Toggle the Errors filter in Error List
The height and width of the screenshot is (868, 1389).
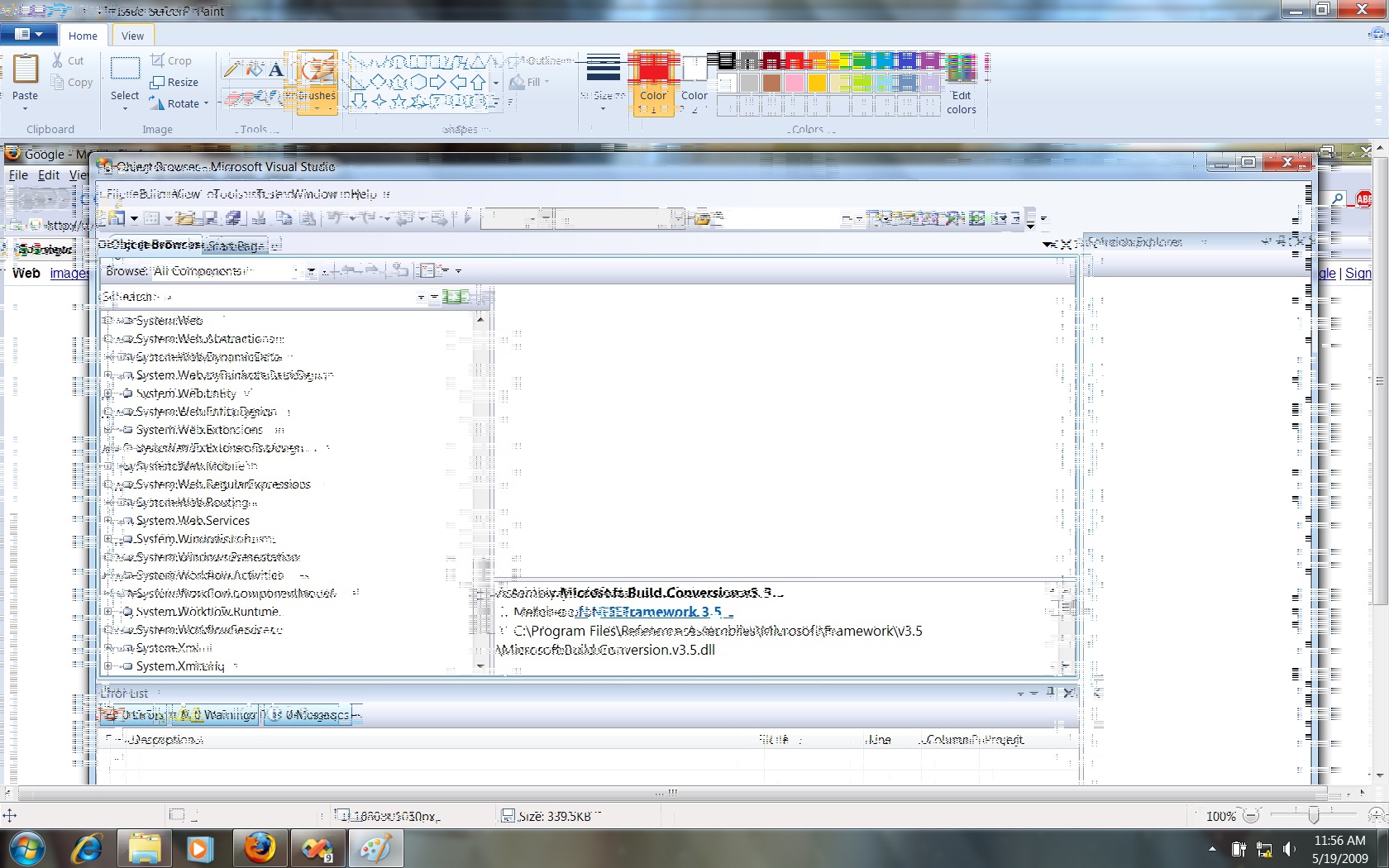tap(136, 715)
